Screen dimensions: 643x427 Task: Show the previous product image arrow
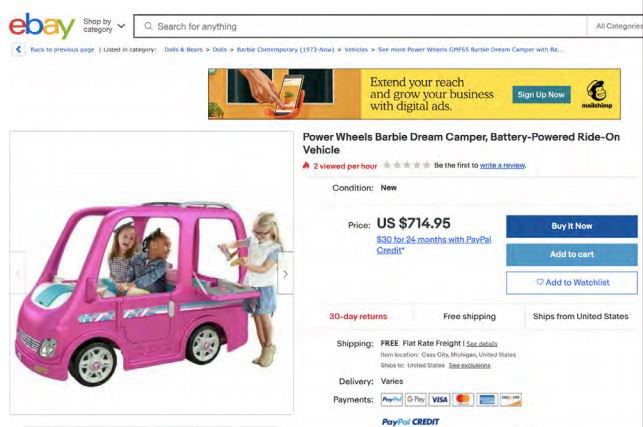click(18, 273)
